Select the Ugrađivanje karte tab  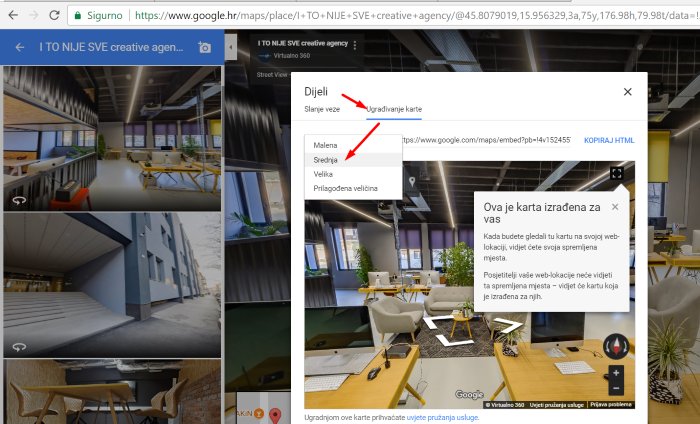point(393,107)
